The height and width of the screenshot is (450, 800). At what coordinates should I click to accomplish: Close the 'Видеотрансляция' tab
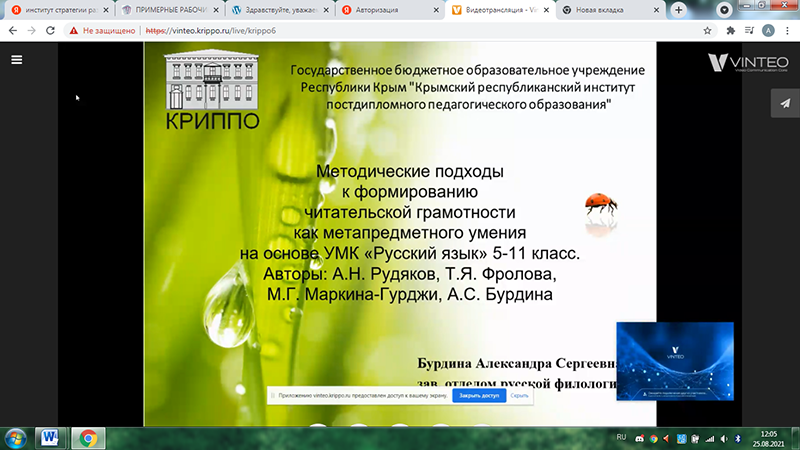click(546, 10)
